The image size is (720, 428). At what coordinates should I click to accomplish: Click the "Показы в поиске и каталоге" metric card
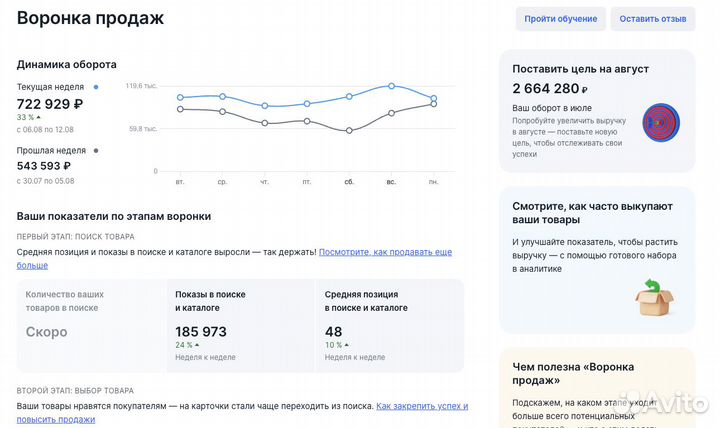click(x=240, y=325)
